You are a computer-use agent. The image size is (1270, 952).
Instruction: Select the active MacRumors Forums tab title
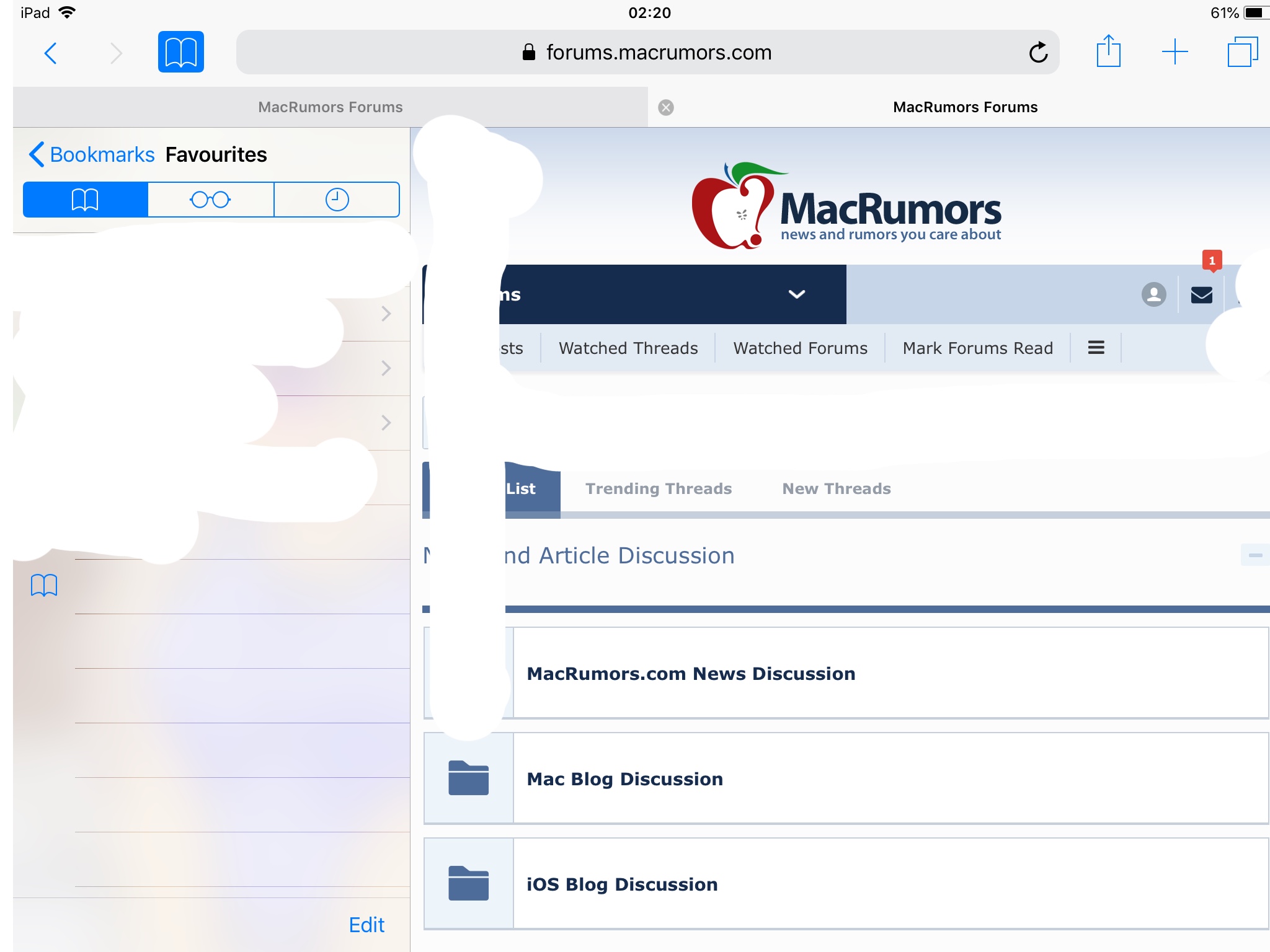click(965, 107)
